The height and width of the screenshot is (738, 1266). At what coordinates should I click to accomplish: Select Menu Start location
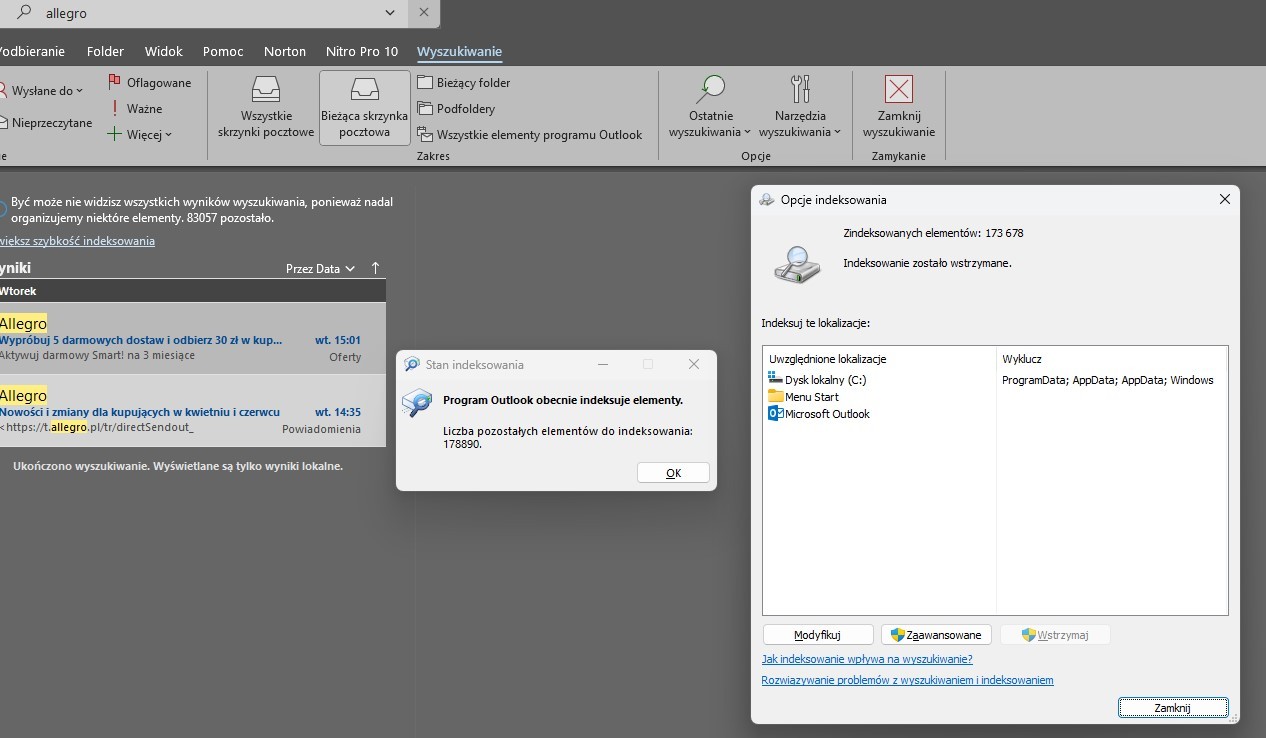(x=803, y=397)
